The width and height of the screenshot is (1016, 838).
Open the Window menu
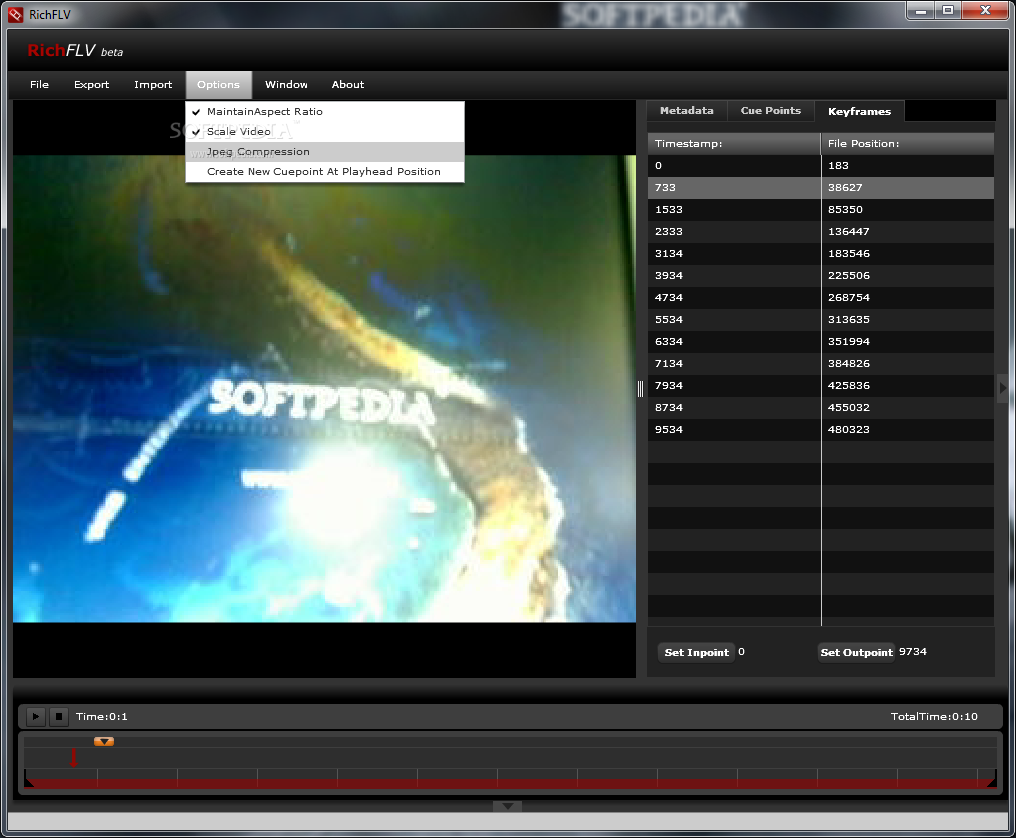[x=286, y=84]
